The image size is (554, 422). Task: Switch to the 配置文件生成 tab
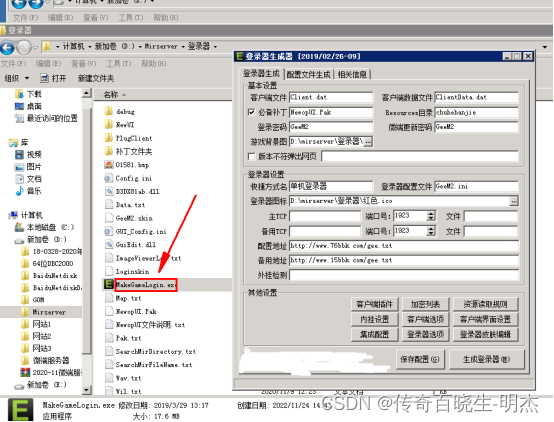pyautogui.click(x=308, y=75)
